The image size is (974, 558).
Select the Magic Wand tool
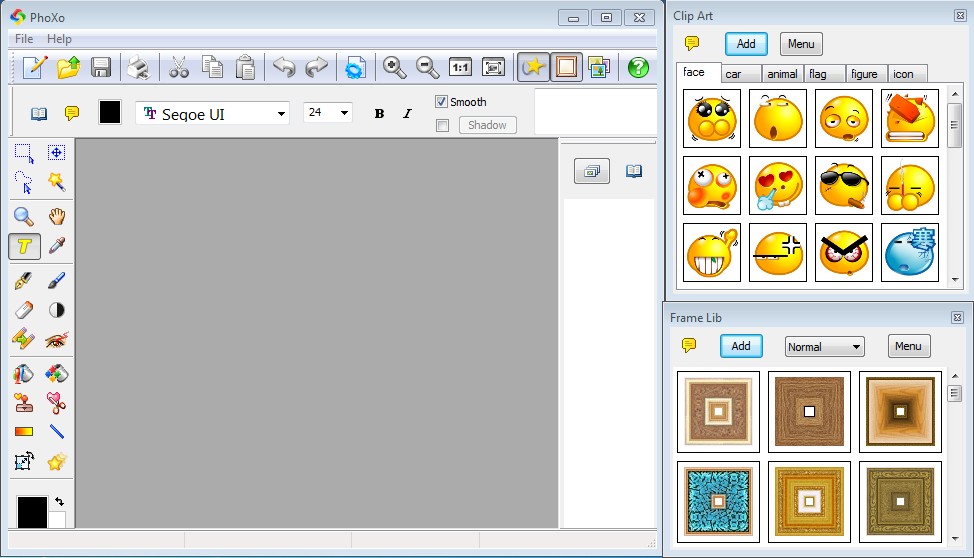pos(57,182)
